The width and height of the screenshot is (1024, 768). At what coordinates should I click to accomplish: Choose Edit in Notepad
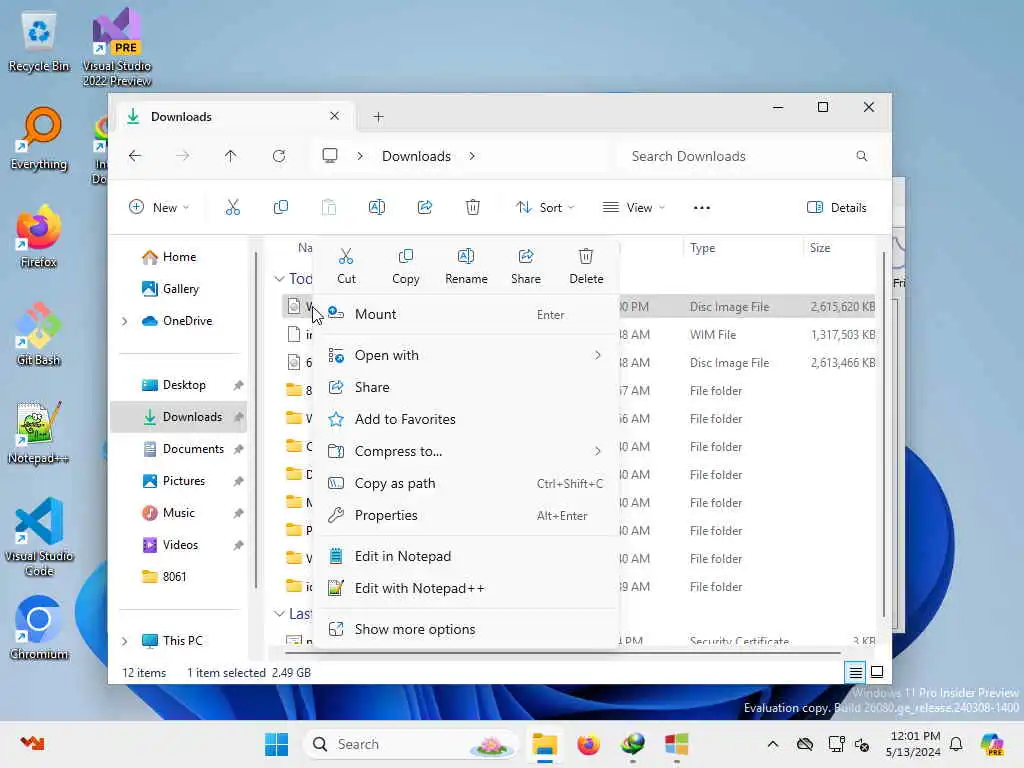pos(466,556)
